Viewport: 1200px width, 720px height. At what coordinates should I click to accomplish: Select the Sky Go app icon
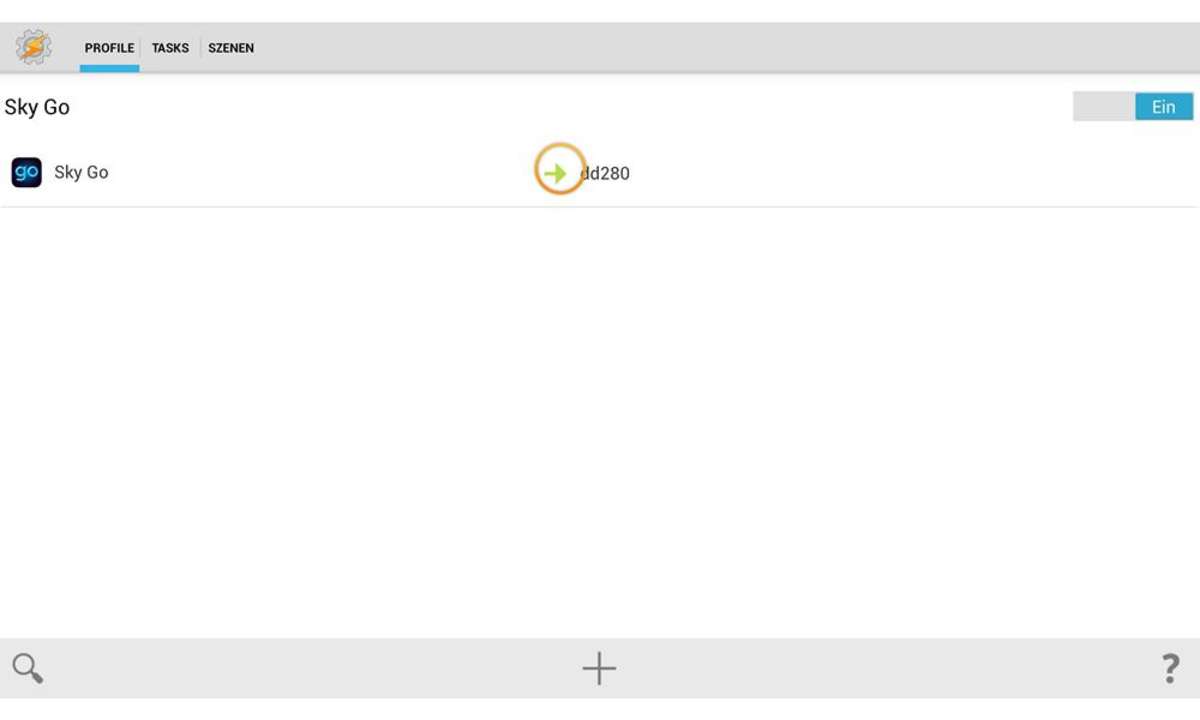pos(26,172)
